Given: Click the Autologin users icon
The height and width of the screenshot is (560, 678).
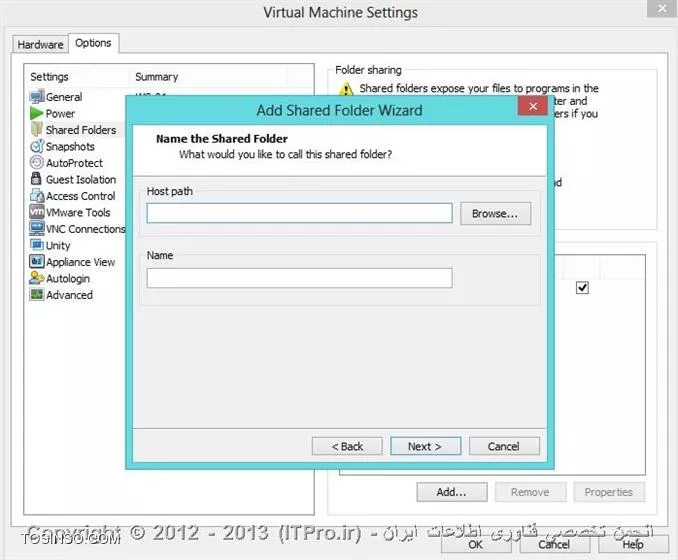Looking at the screenshot, I should pyautogui.click(x=37, y=278).
